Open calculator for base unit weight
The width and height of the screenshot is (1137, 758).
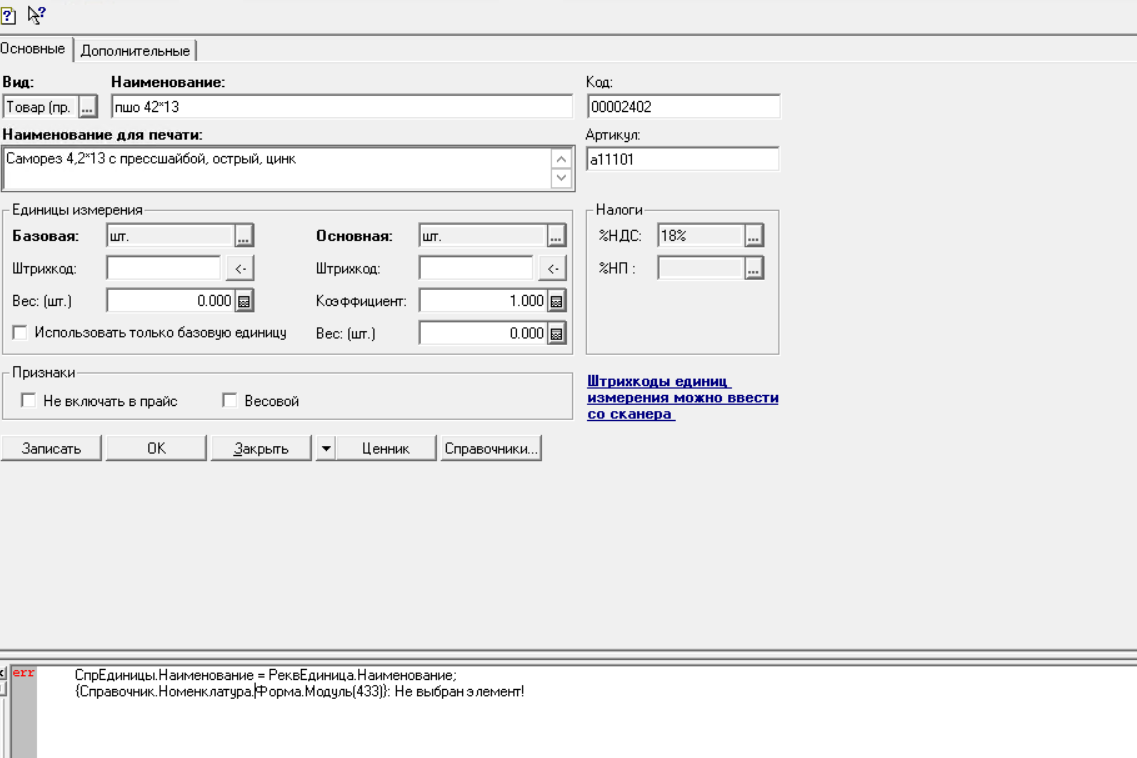244,301
